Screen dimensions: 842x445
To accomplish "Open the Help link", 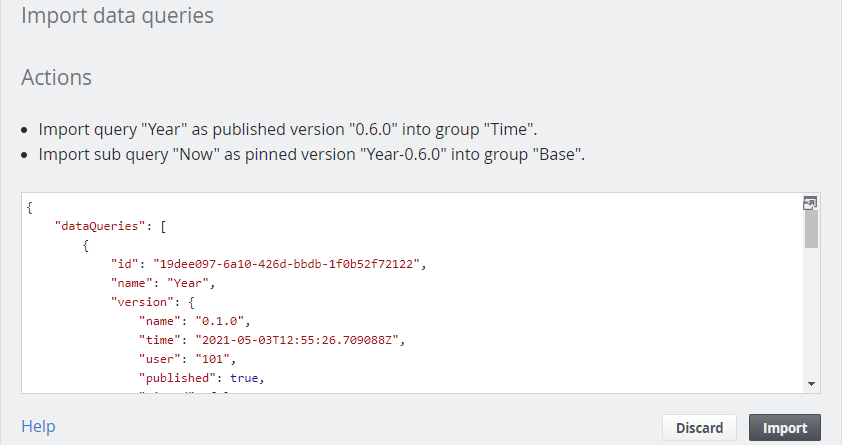I will coord(38,426).
